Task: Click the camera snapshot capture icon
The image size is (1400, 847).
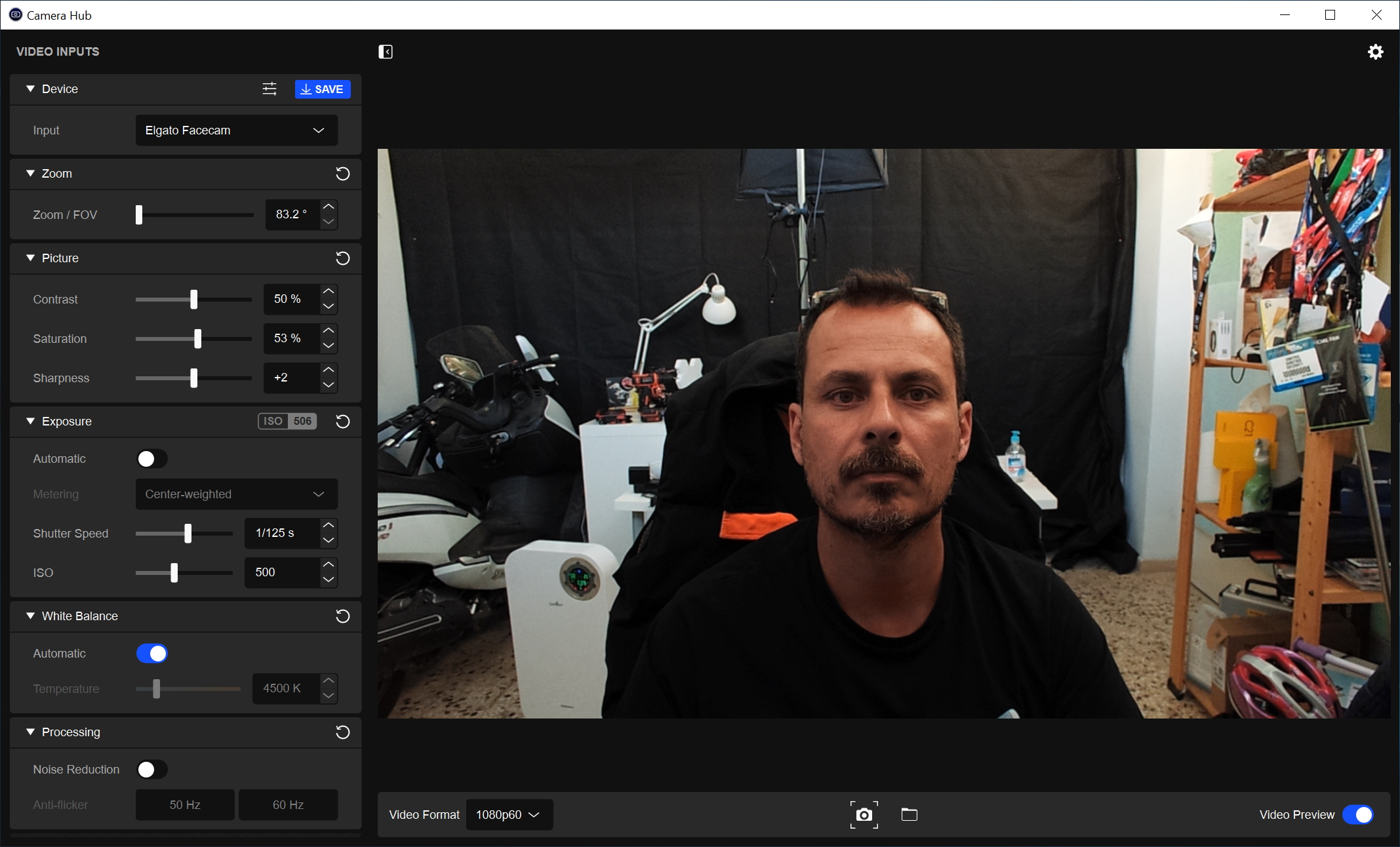Action: click(x=864, y=814)
